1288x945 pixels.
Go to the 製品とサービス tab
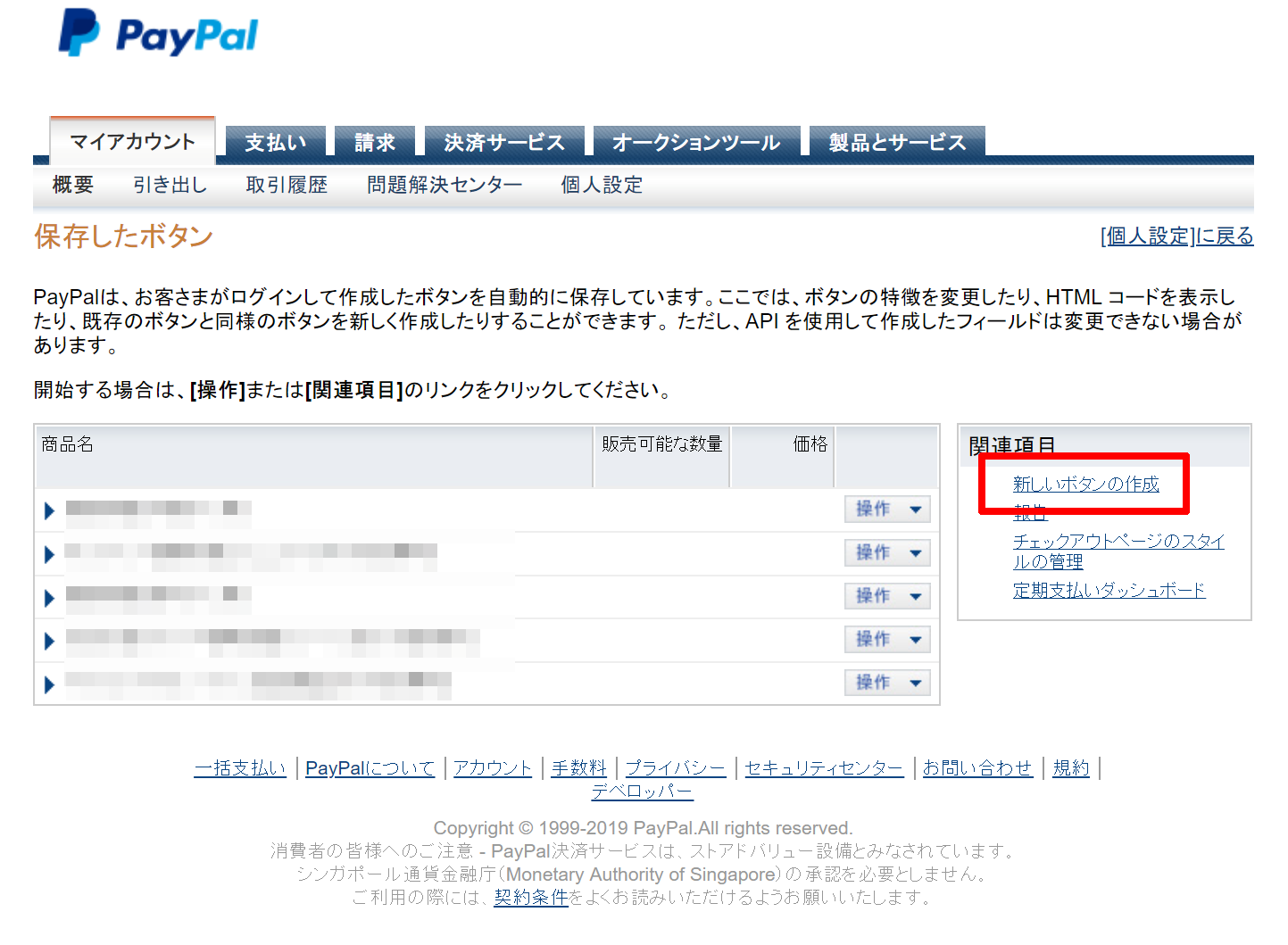897,143
